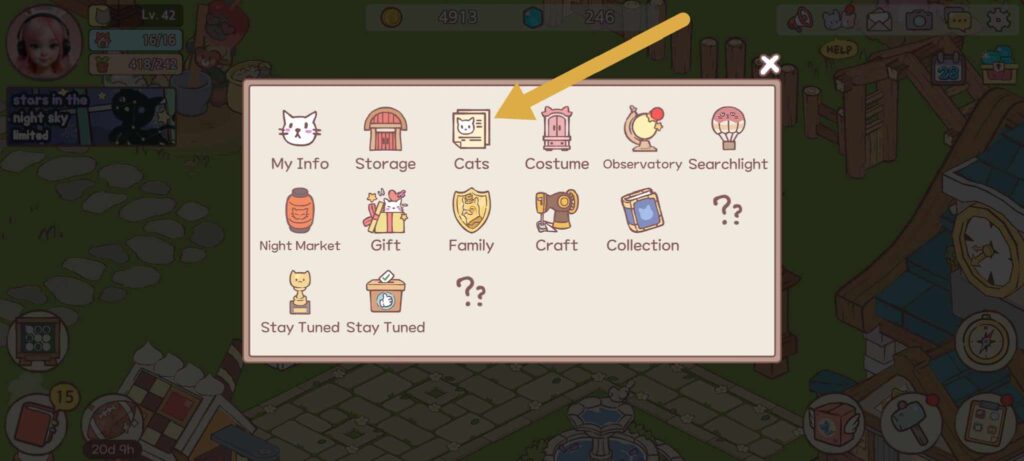This screenshot has width=1024, height=461.
Task: Open the Gift box icon
Action: coord(385,210)
